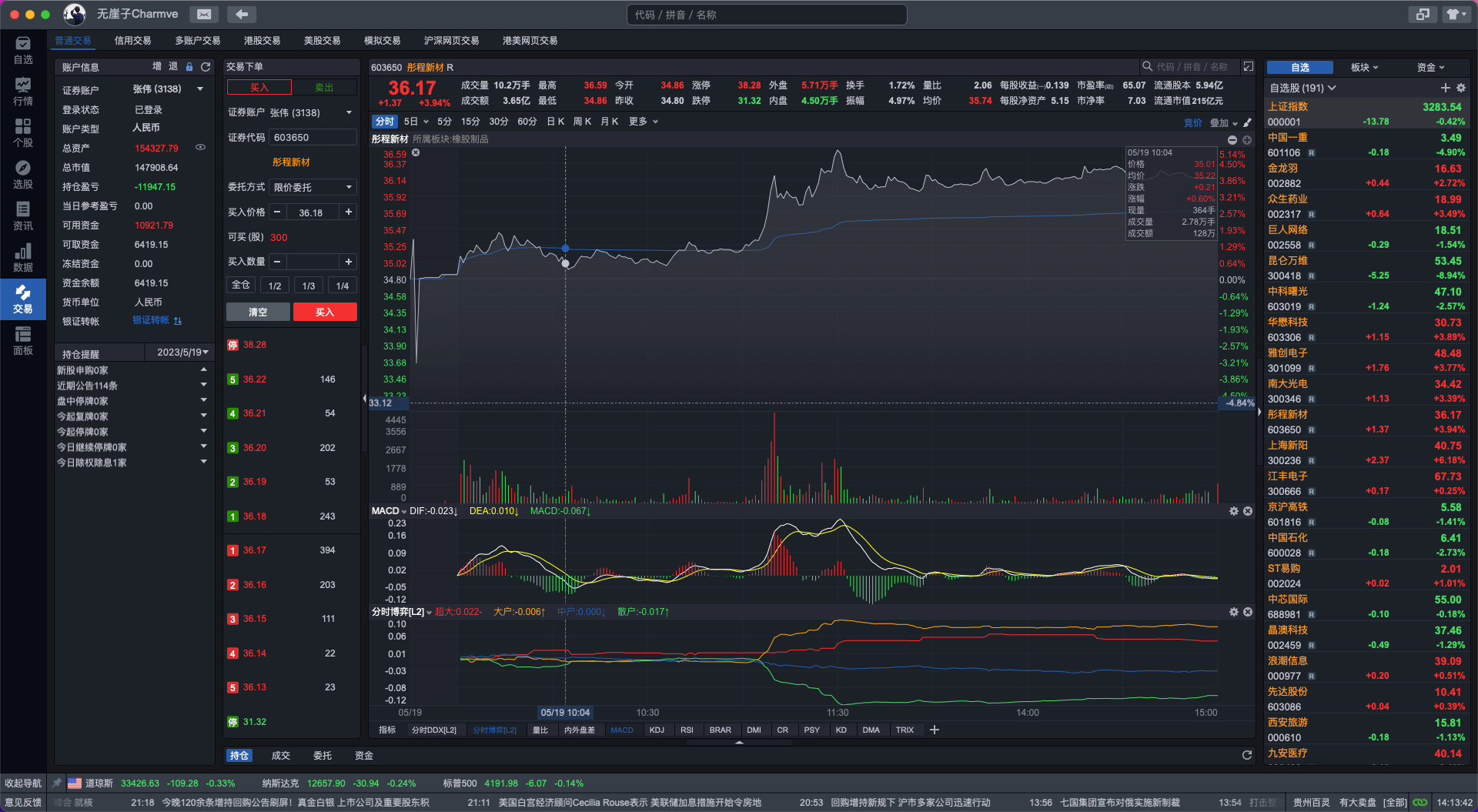Viewport: 1478px width, 812px height.
Task: Select the 1/2 position quantity option
Action: click(x=275, y=286)
